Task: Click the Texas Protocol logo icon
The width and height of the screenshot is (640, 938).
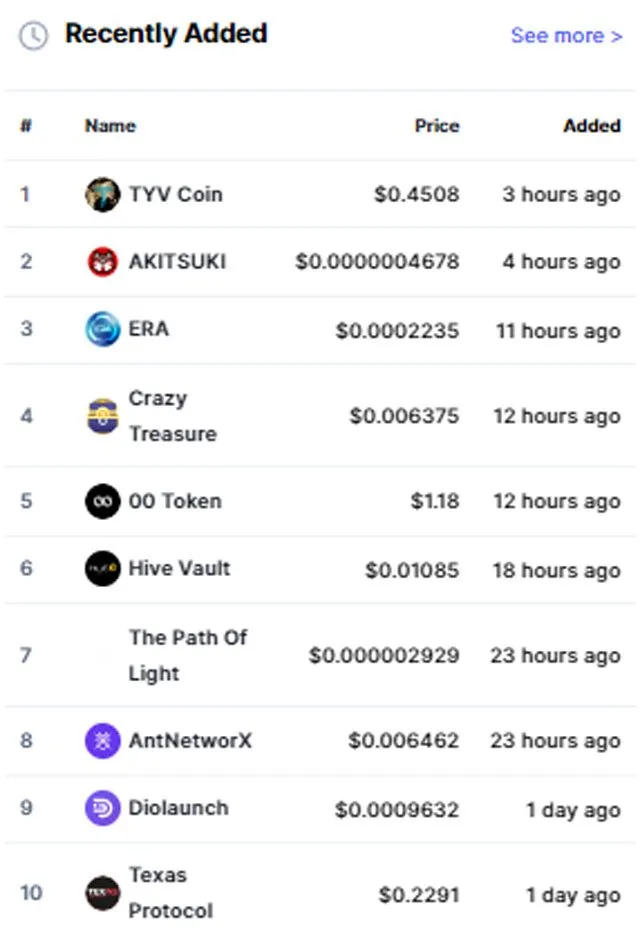Action: point(102,893)
